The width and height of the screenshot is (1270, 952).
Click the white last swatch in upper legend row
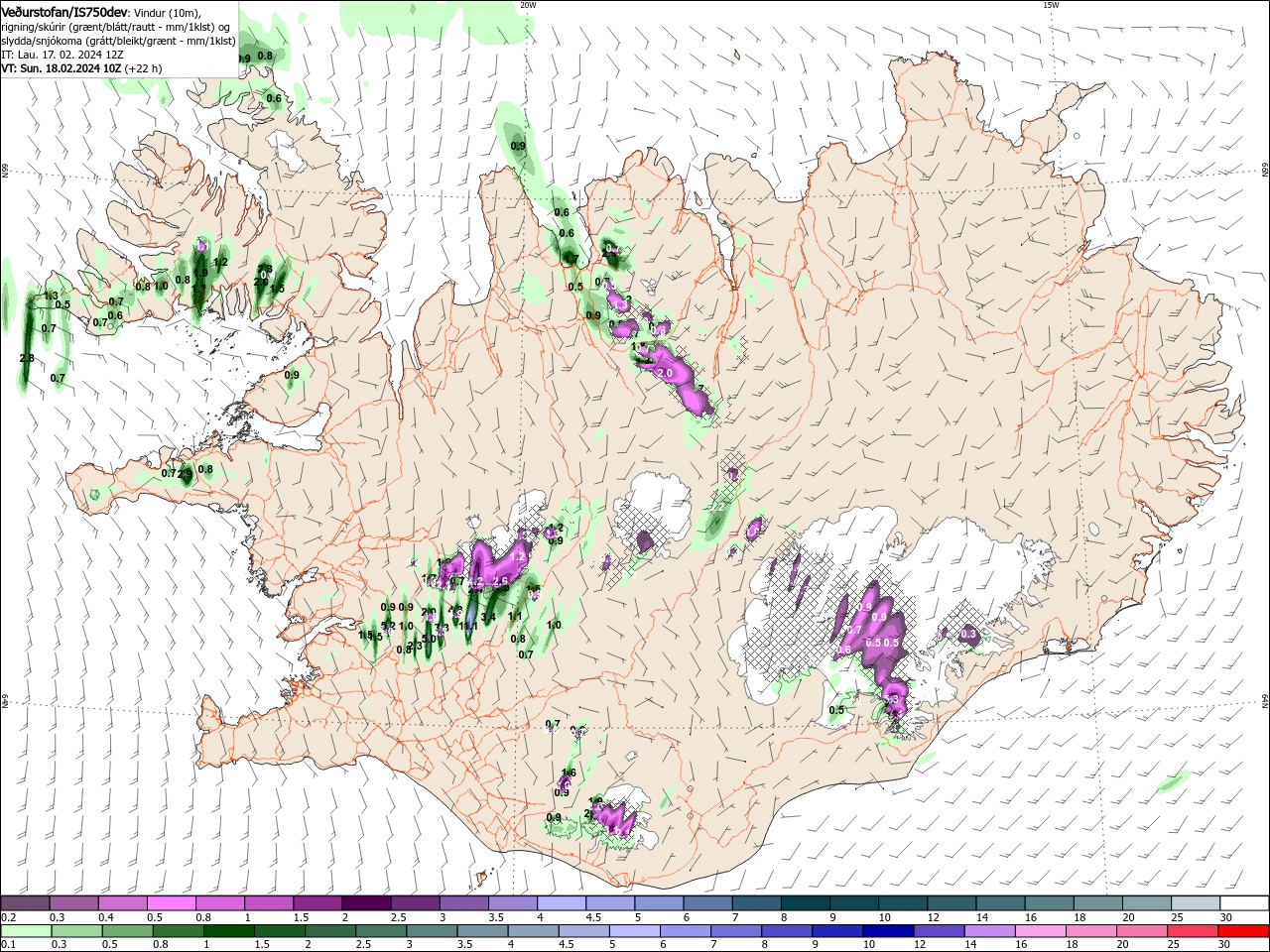click(1244, 903)
